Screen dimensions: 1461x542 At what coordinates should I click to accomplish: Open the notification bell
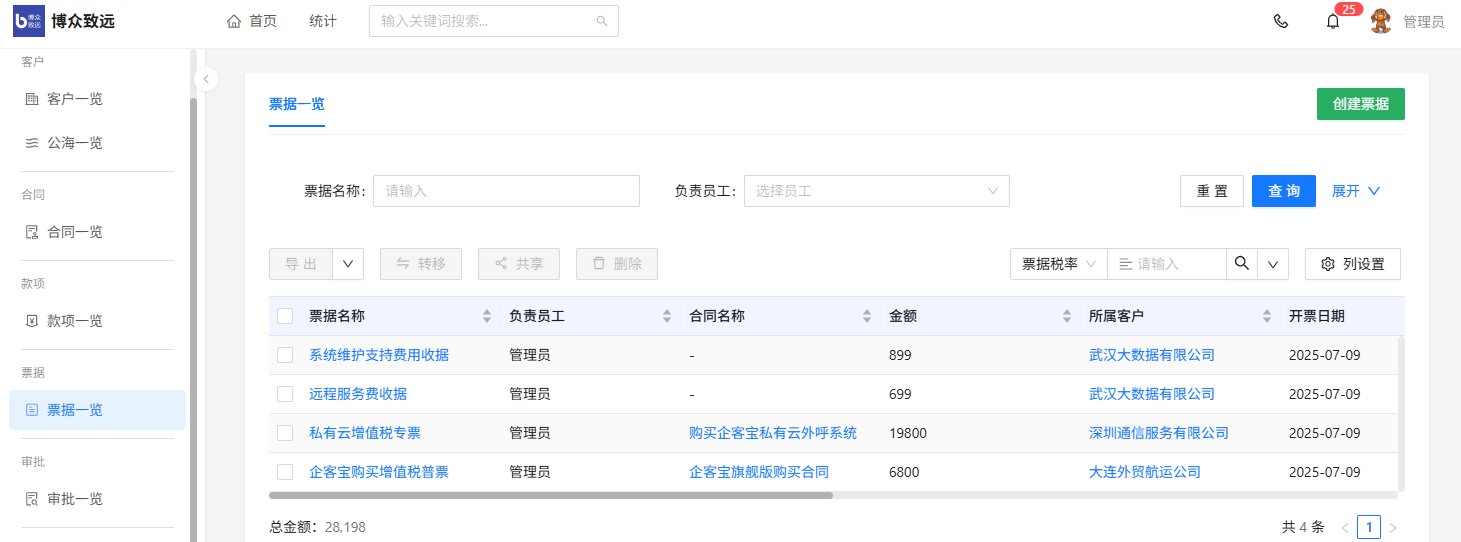[1333, 21]
